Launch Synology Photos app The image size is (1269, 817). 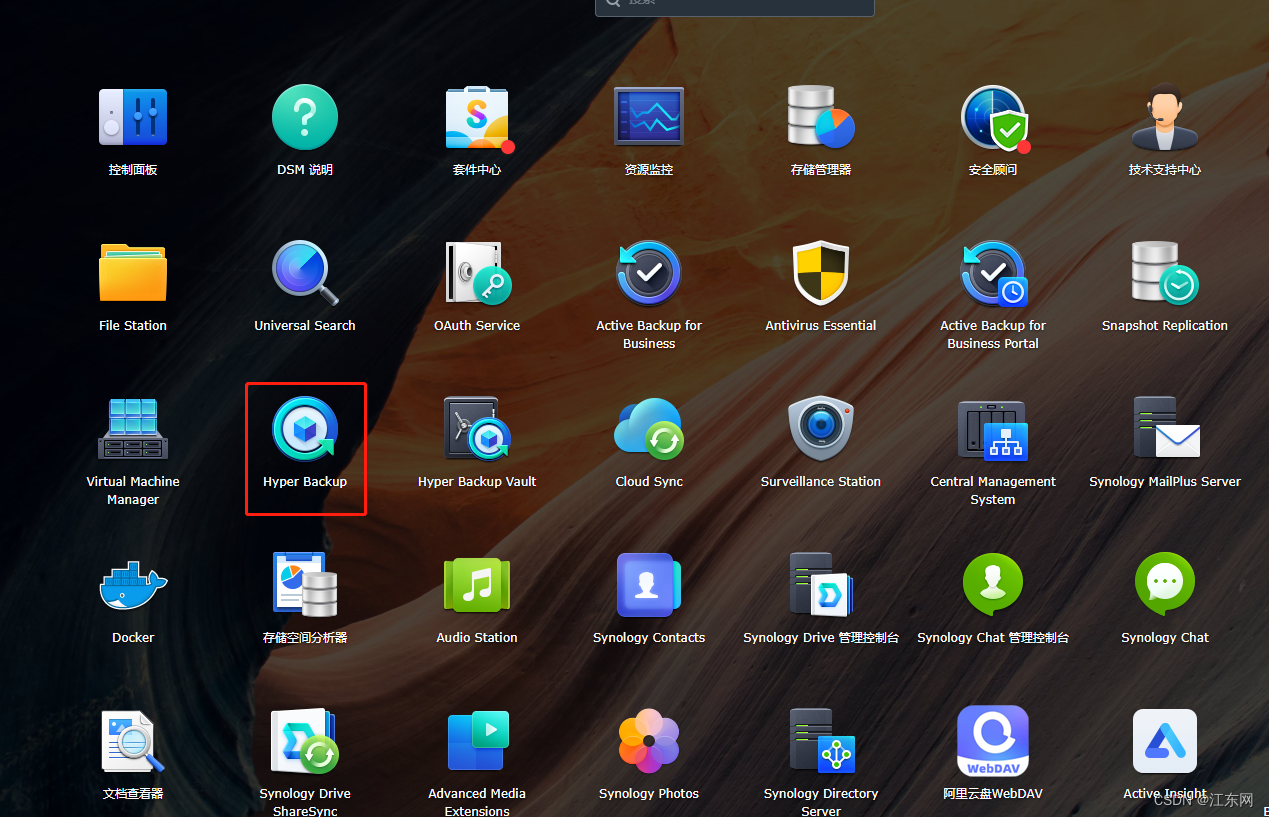649,741
